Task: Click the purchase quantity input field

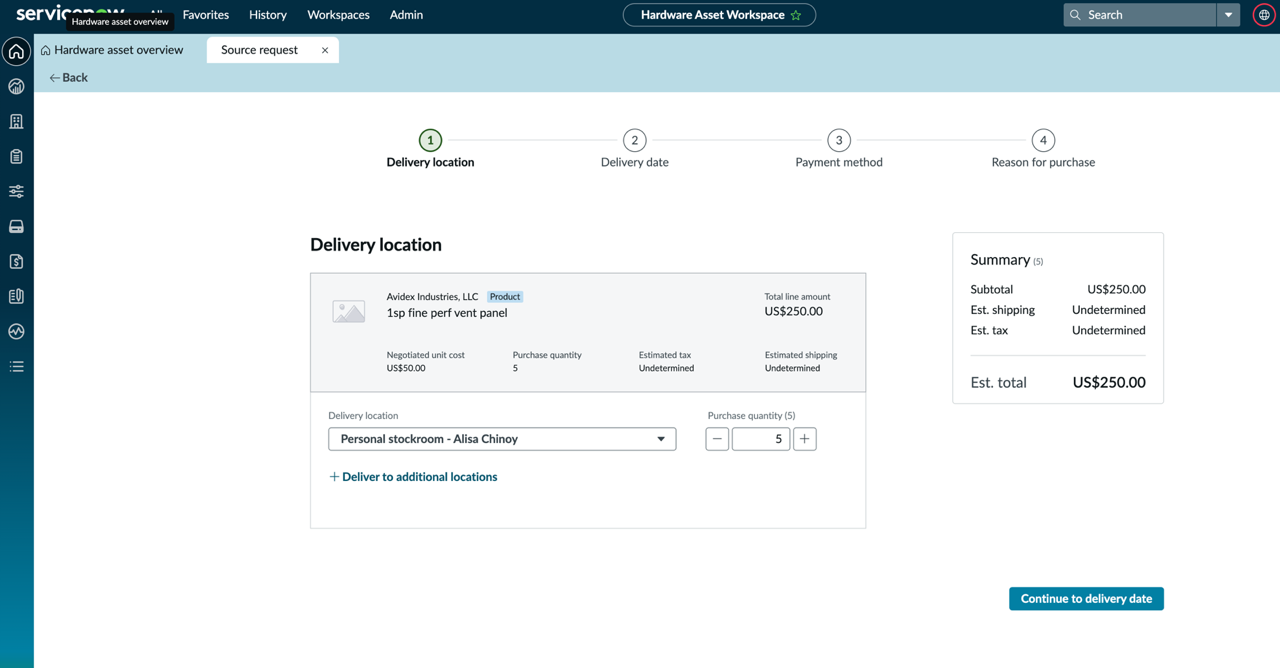Action: (761, 439)
